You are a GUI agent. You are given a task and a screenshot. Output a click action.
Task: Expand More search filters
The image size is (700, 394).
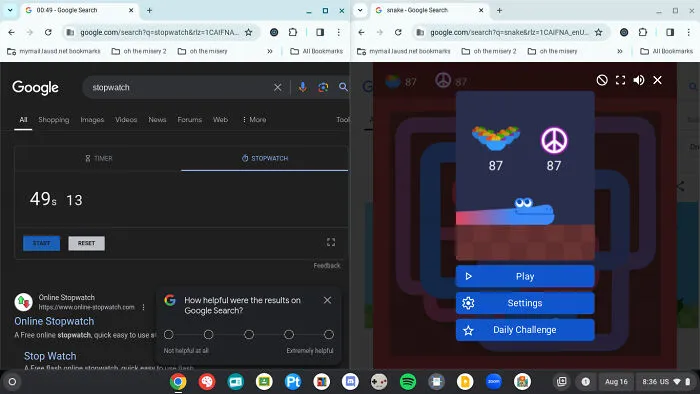254,120
